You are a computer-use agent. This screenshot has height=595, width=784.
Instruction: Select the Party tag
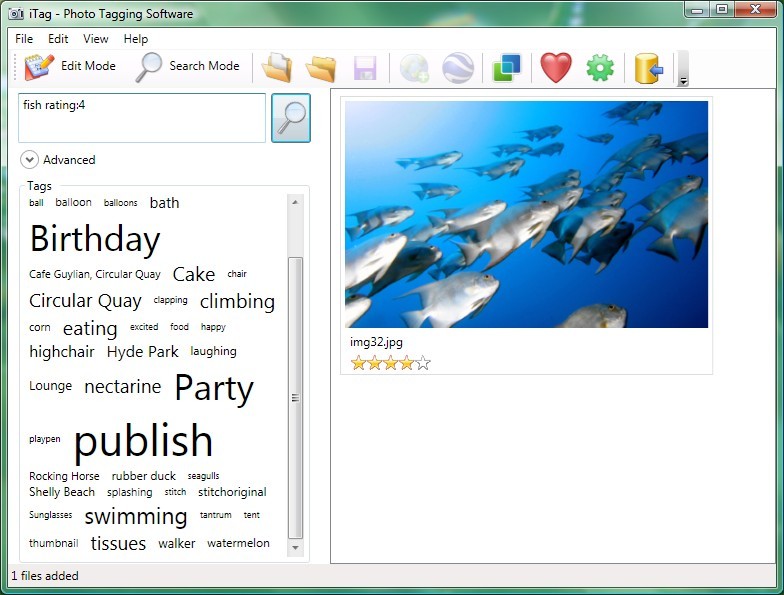tap(214, 388)
